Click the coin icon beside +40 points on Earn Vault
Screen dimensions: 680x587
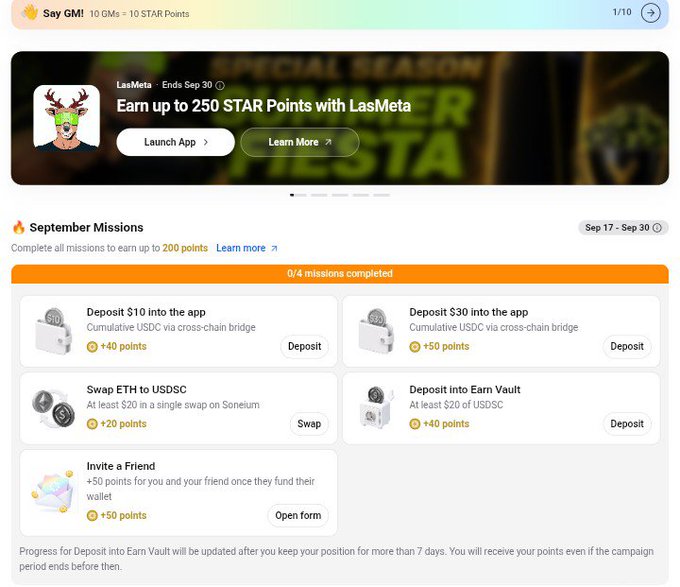(415, 424)
